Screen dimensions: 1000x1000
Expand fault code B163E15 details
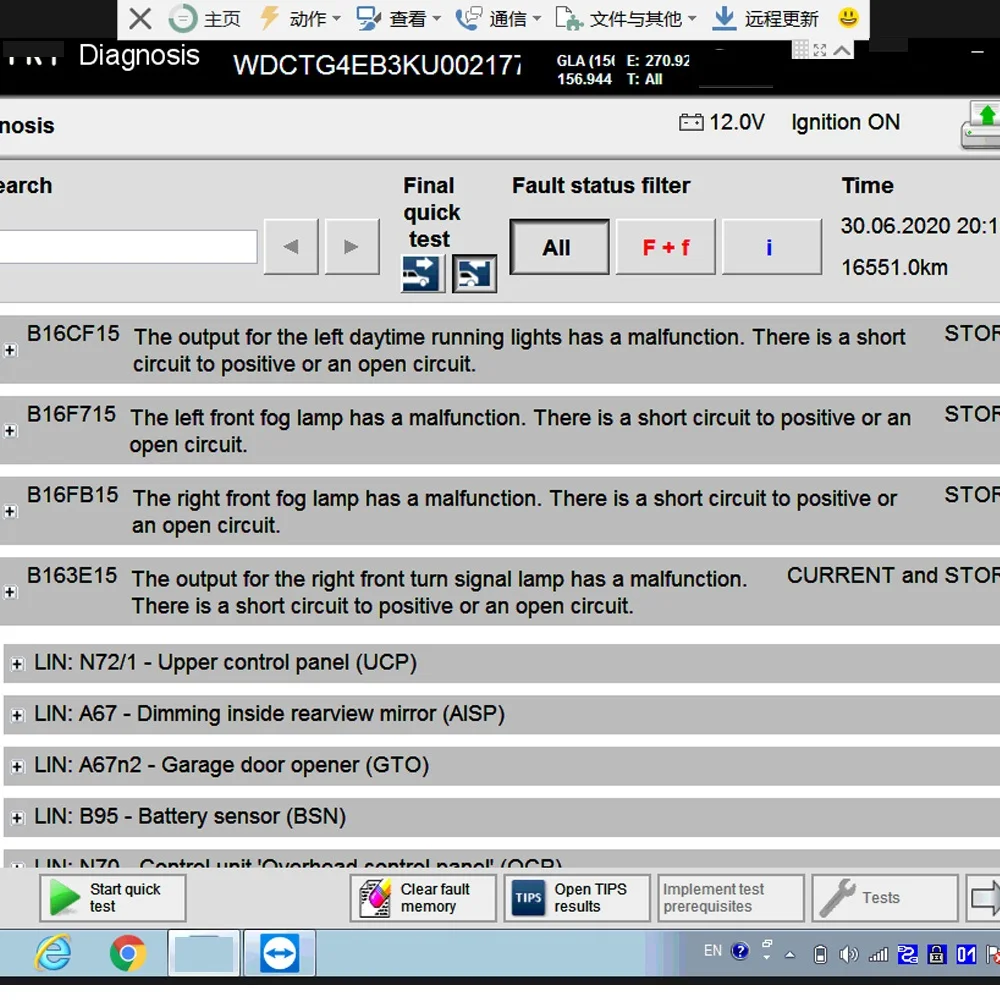(10, 592)
